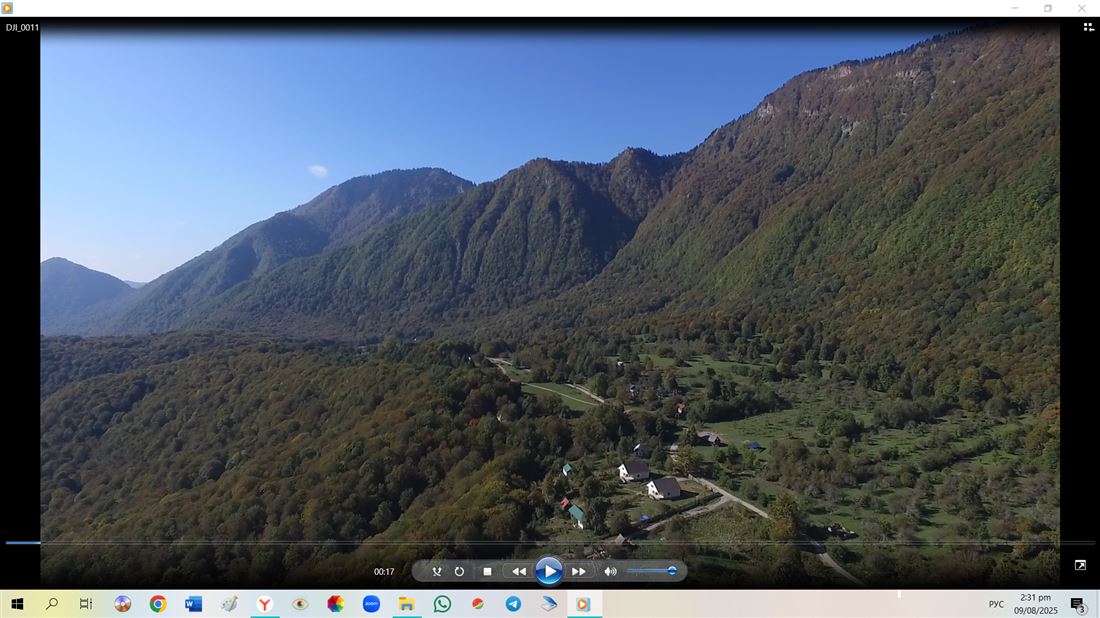Open the disc app on taskbar
The width and height of the screenshot is (1100, 618).
pos(123,604)
